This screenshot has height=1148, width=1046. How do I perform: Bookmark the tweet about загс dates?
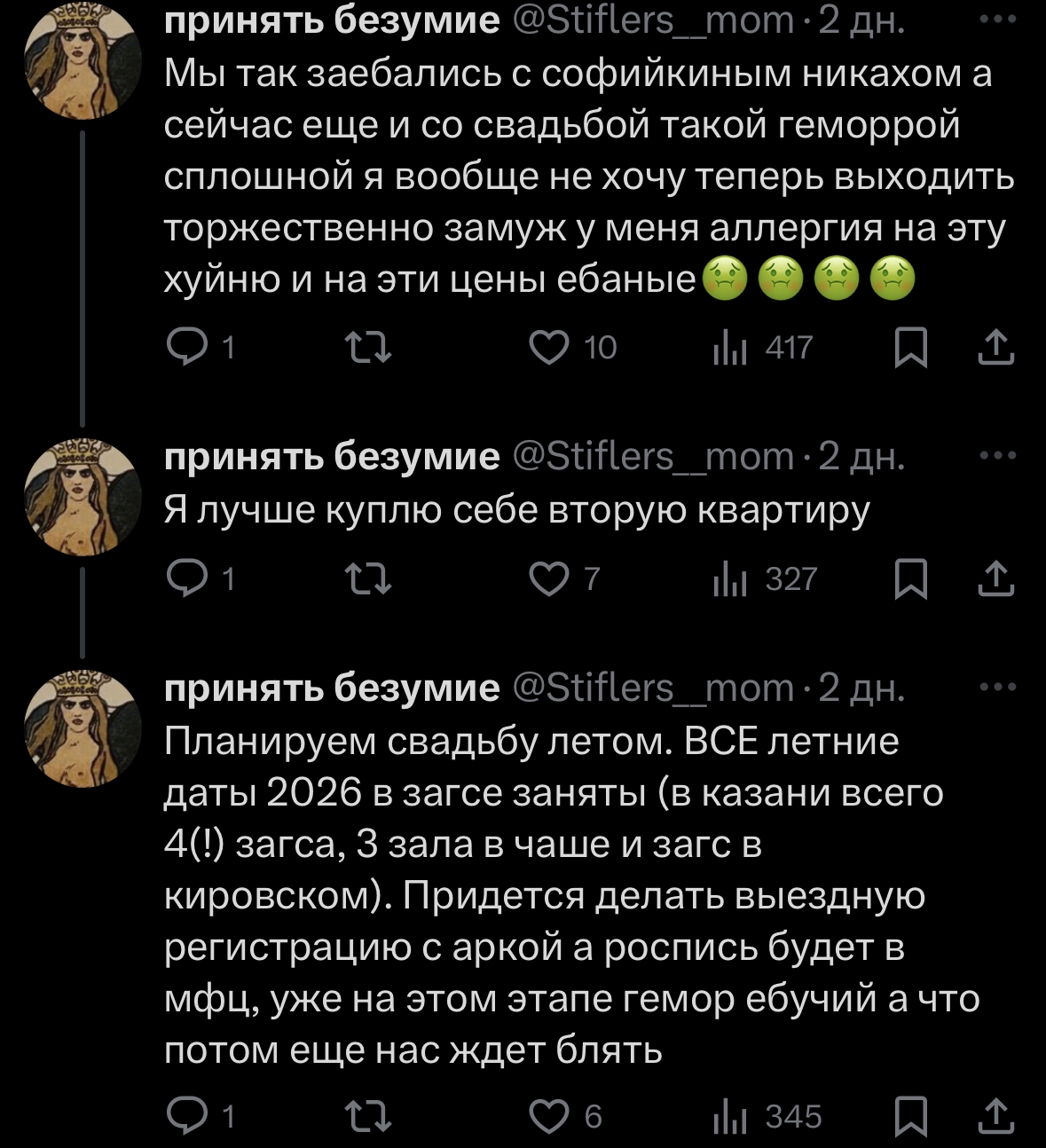click(x=910, y=1116)
